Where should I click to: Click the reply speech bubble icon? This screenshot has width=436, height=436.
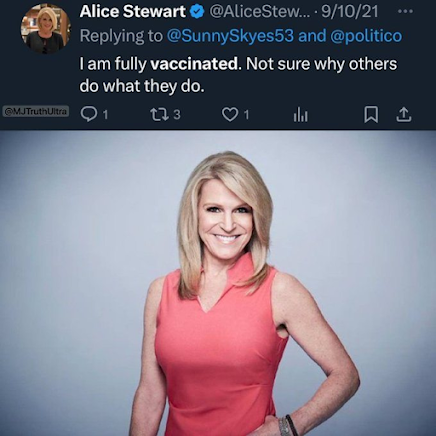pos(89,115)
